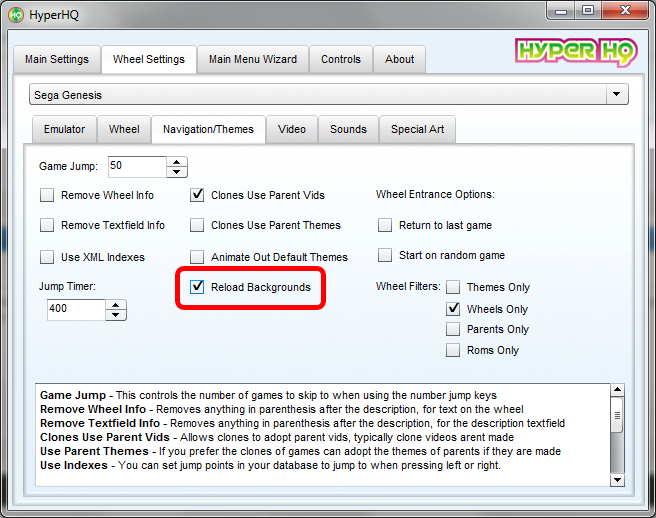Open the Sega Genesis system dropdown
656x518 pixels.
[328, 95]
